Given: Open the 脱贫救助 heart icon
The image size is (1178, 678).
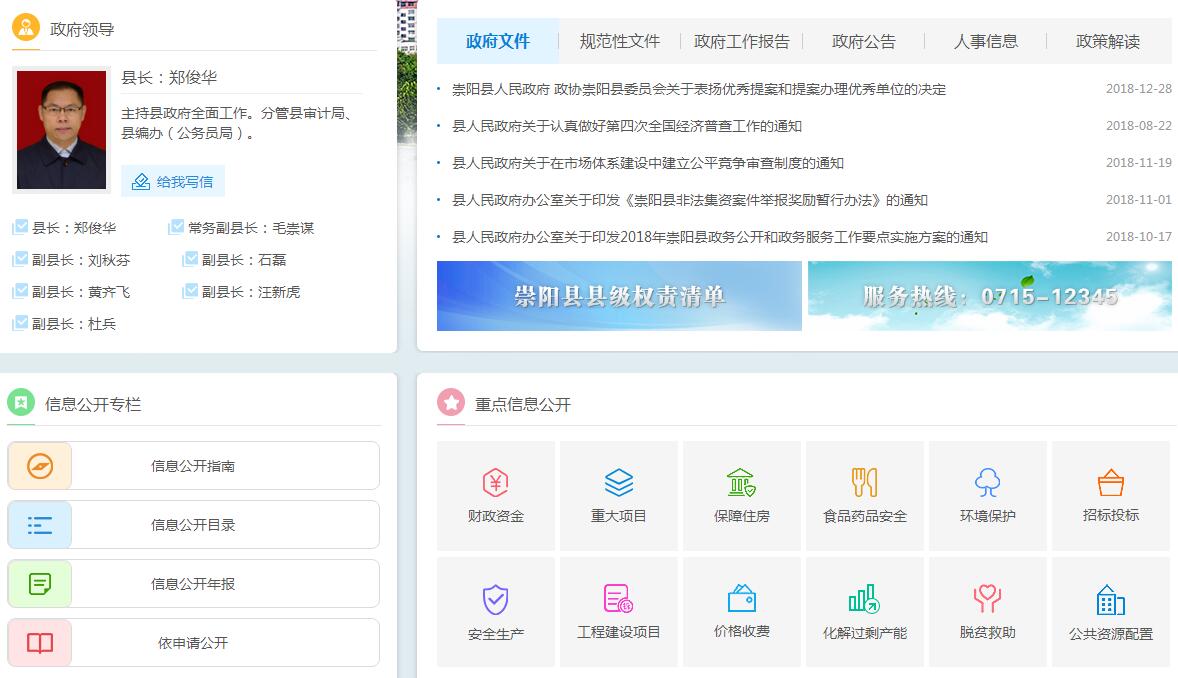Looking at the screenshot, I should [x=987, y=599].
